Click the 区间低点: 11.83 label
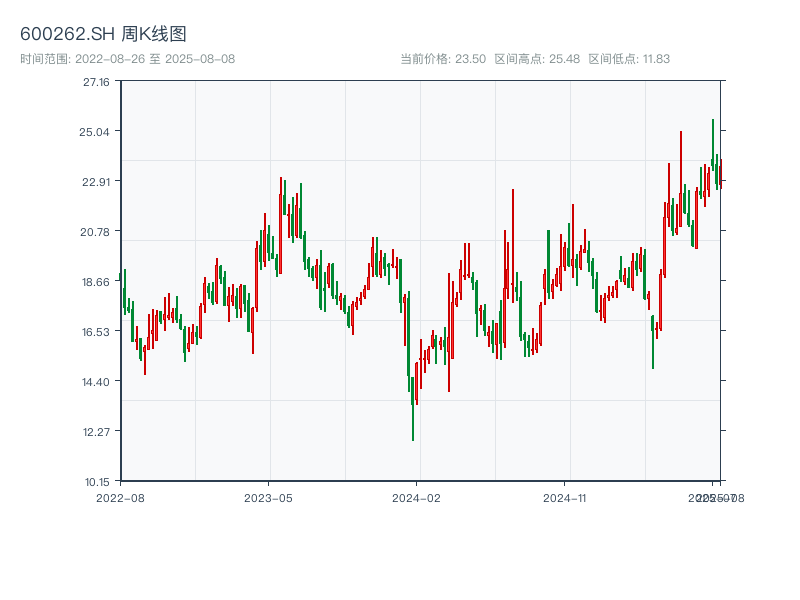Screen dimensions: 800x600 coord(629,59)
